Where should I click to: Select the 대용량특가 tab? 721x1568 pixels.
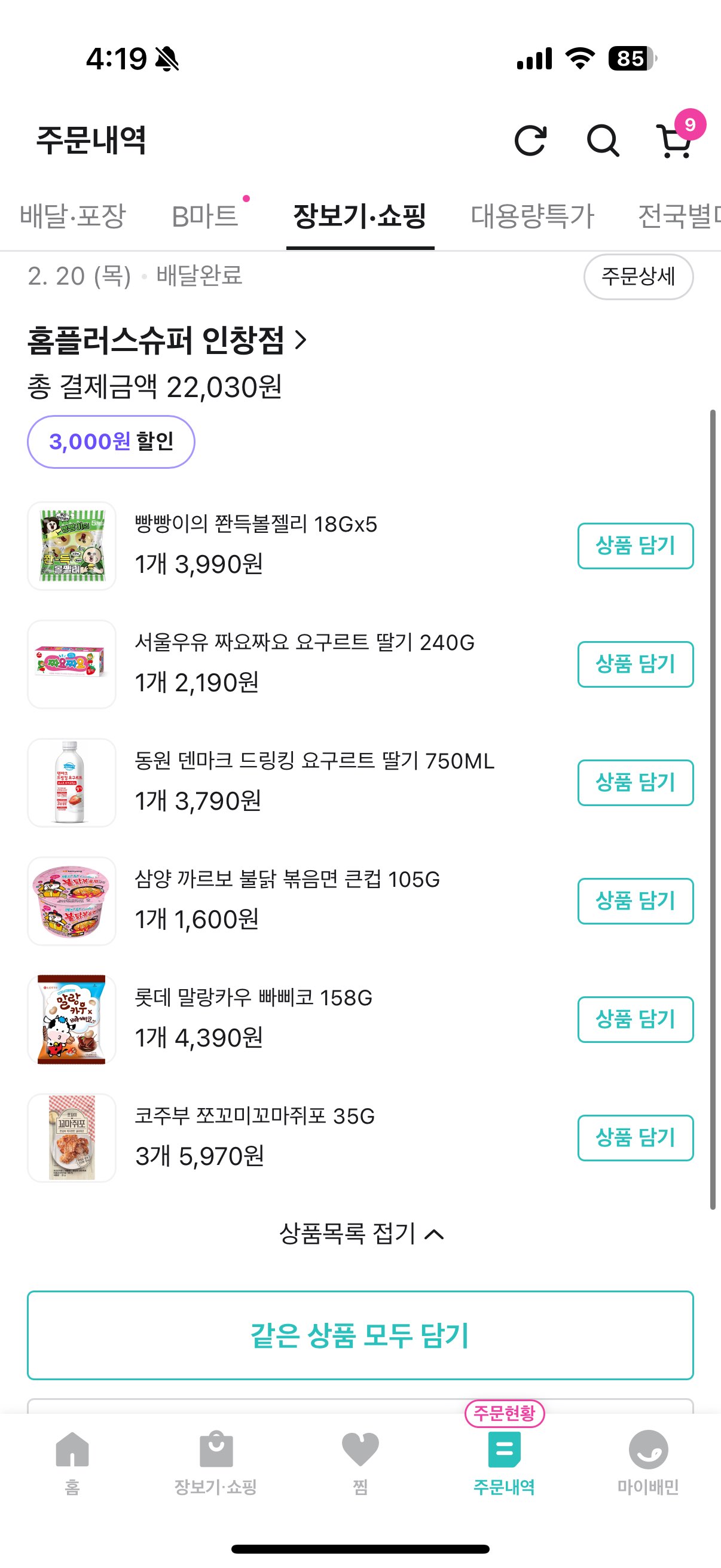point(533,216)
